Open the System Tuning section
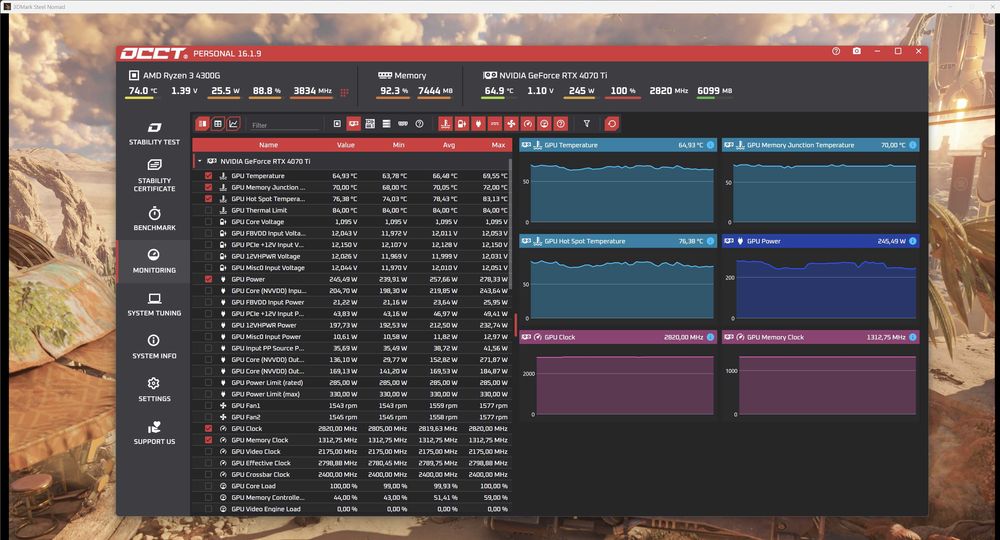This screenshot has width=1000, height=540. [x=154, y=304]
